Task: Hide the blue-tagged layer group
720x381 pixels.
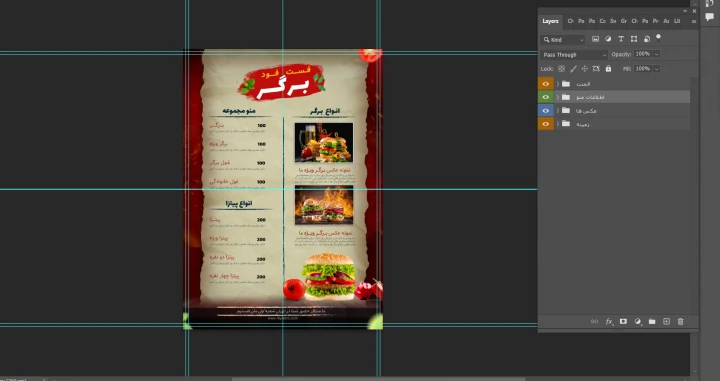Action: (546, 111)
